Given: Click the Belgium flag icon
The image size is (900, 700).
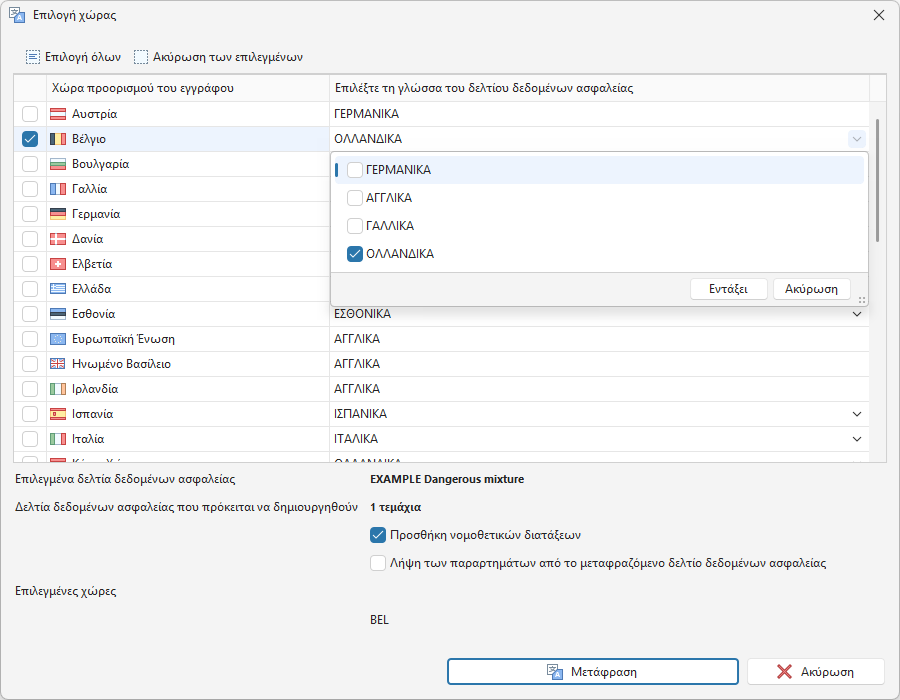Looking at the screenshot, I should click(58, 139).
